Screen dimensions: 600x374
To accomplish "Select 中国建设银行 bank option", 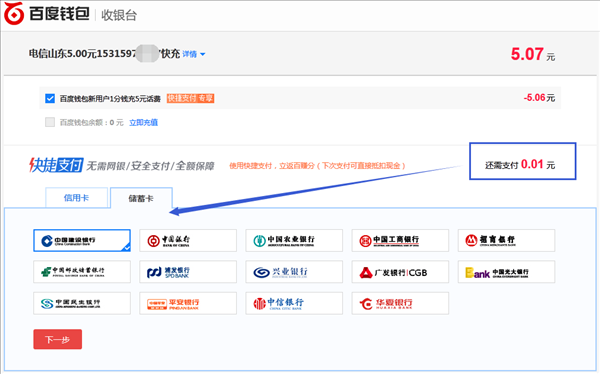I will (x=82, y=240).
